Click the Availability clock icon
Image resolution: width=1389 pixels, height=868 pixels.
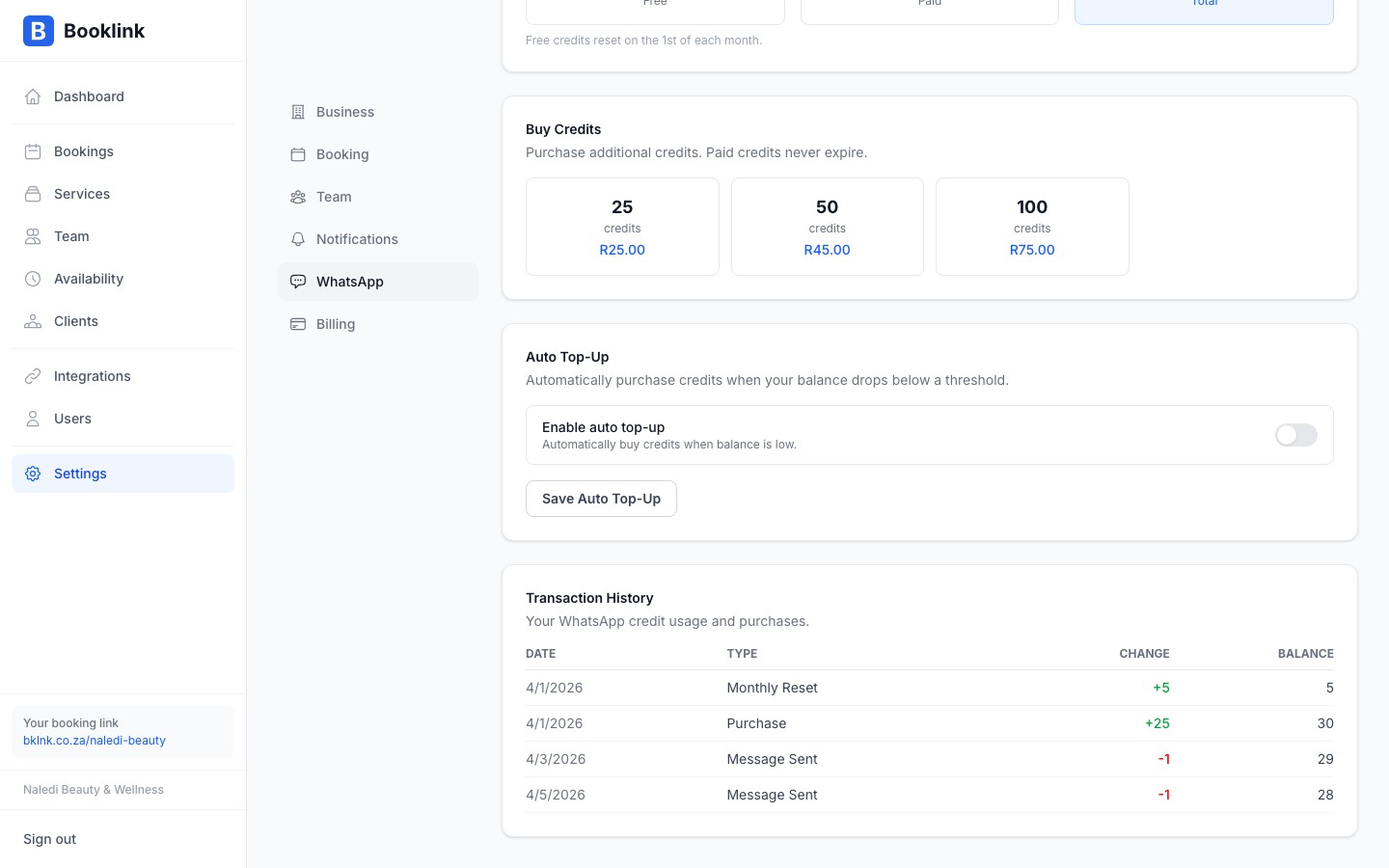coord(33,279)
